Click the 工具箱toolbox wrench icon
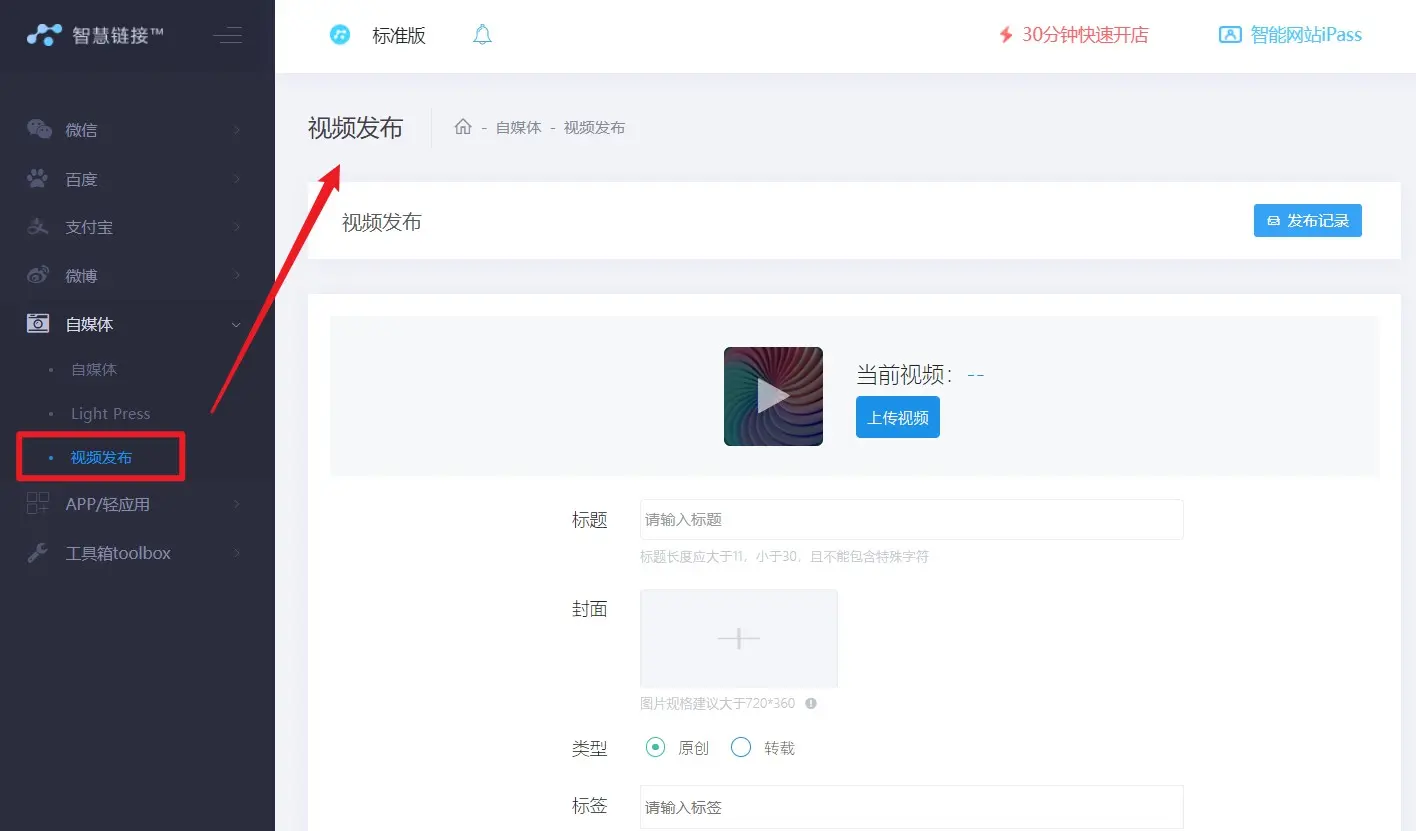Image resolution: width=1416 pixels, height=831 pixels. tap(38, 553)
